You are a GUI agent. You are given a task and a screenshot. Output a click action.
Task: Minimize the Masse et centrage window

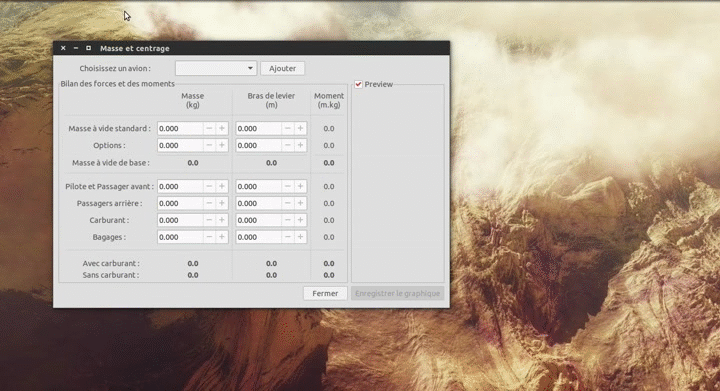click(x=76, y=48)
